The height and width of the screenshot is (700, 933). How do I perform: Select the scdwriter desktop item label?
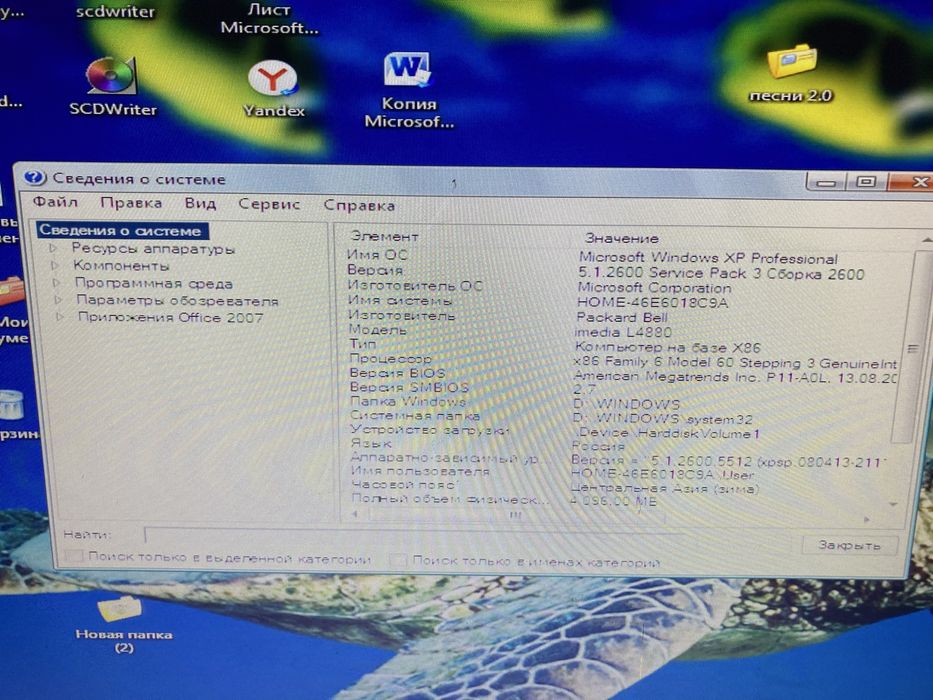(x=115, y=12)
